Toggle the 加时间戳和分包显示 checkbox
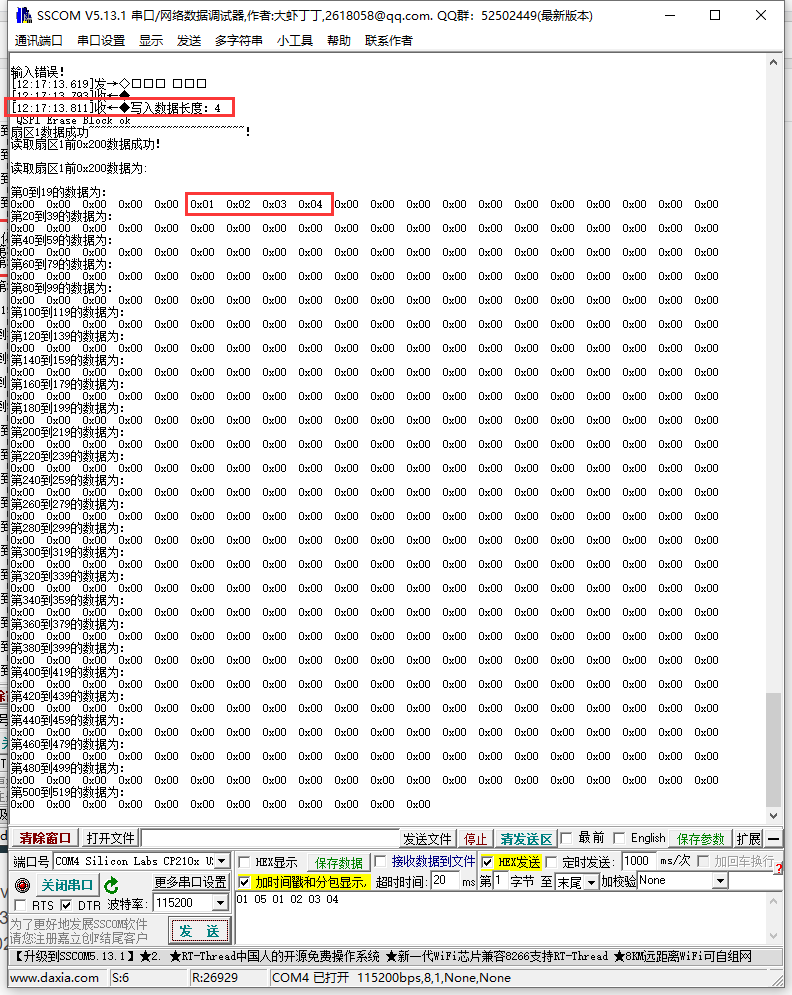Image resolution: width=792 pixels, height=995 pixels. [244, 881]
